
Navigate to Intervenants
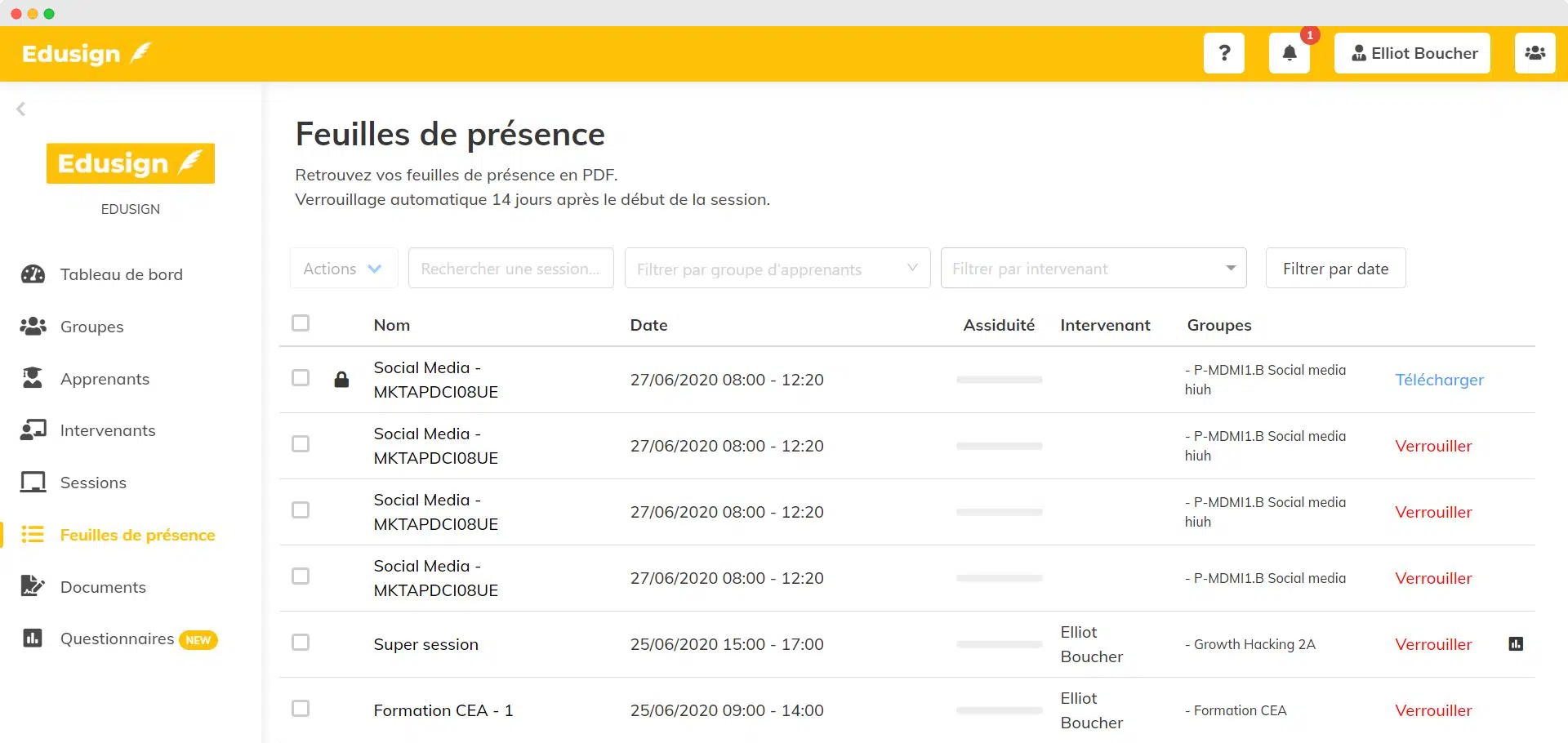(x=108, y=430)
